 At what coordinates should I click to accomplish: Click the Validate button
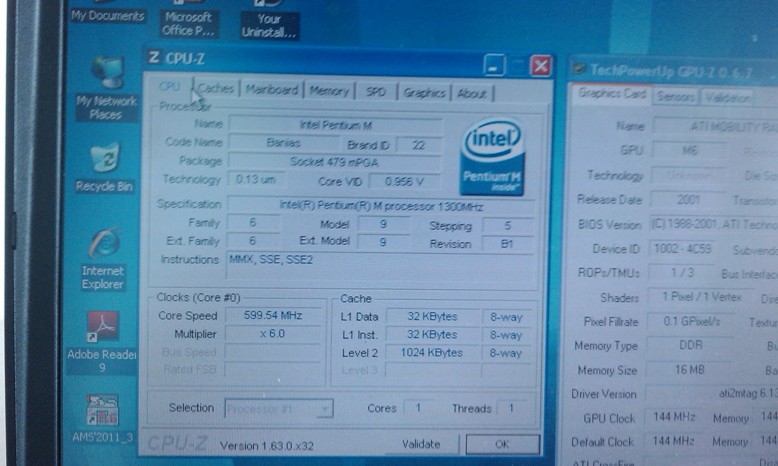[421, 444]
